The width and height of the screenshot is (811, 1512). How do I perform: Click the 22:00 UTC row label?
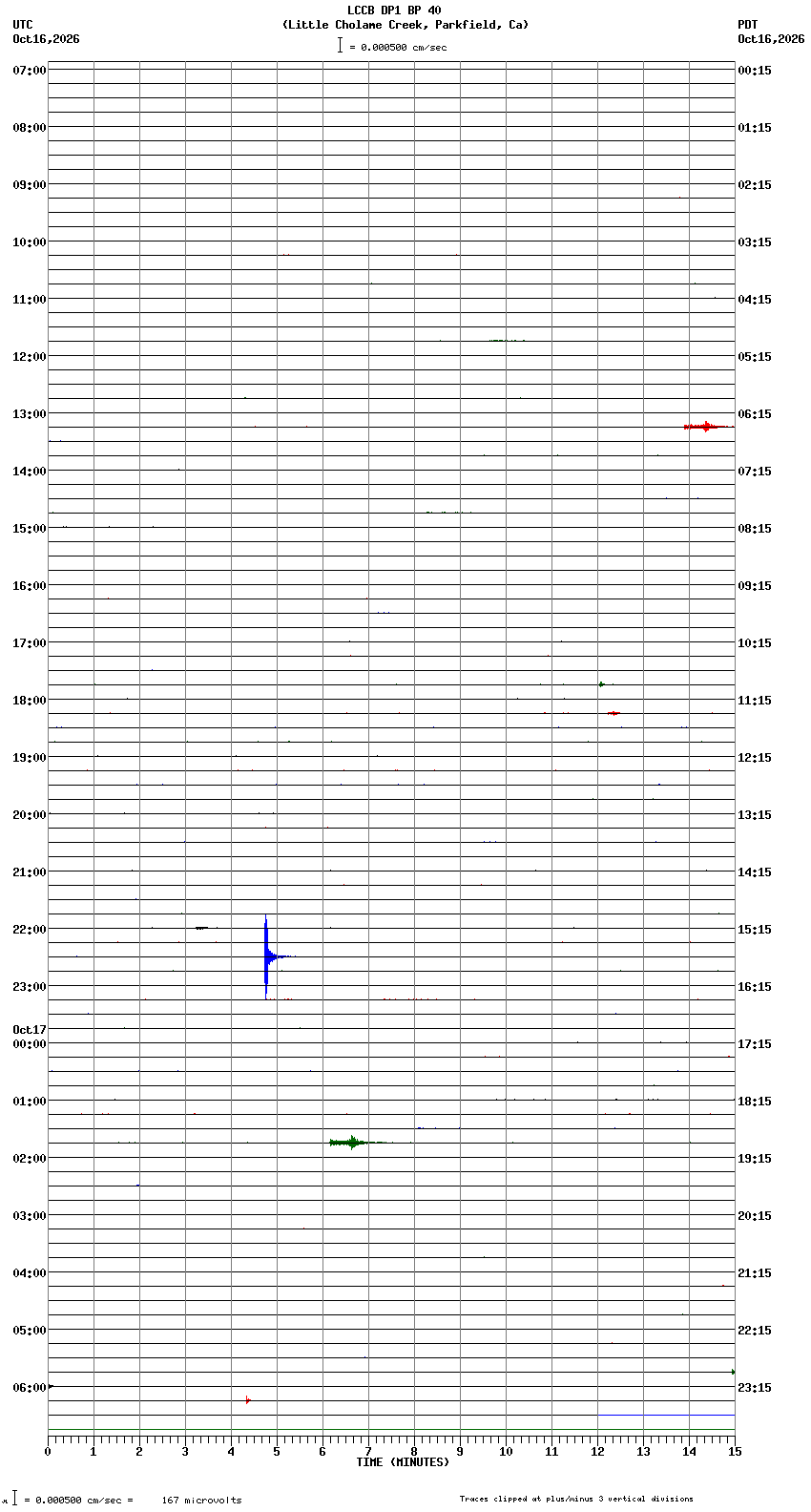pos(29,930)
